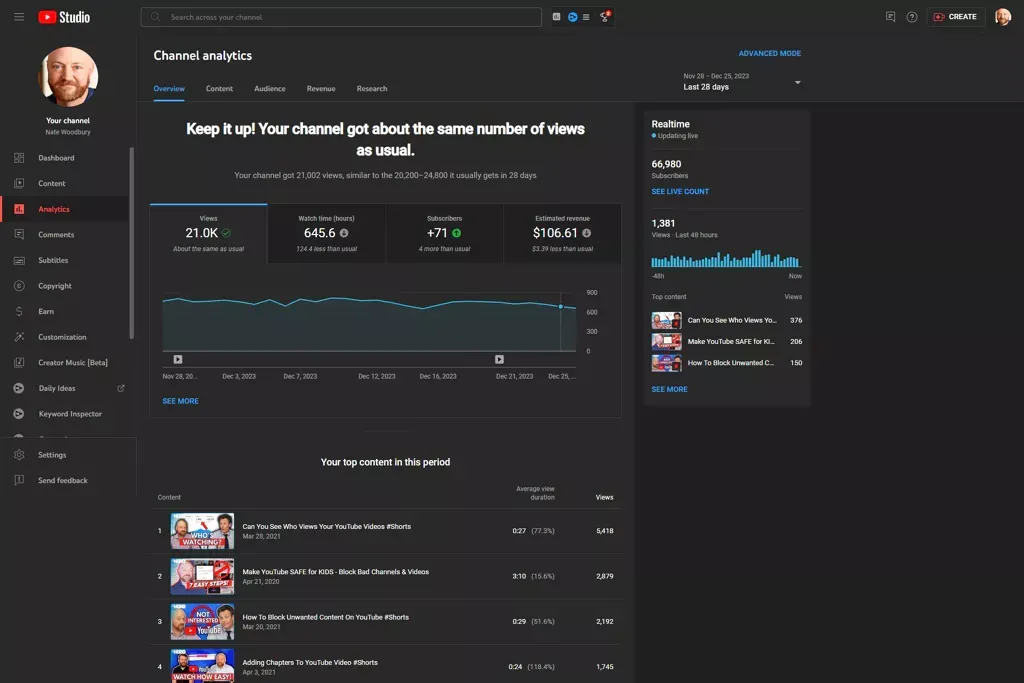This screenshot has width=1024, height=683.
Task: Click the 'Watch How Easy' thumbnail in top content
Action: pos(202,666)
